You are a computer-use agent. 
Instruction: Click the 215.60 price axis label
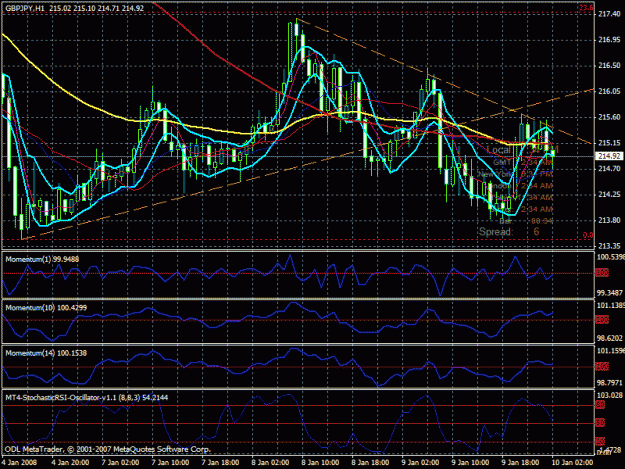(x=609, y=117)
